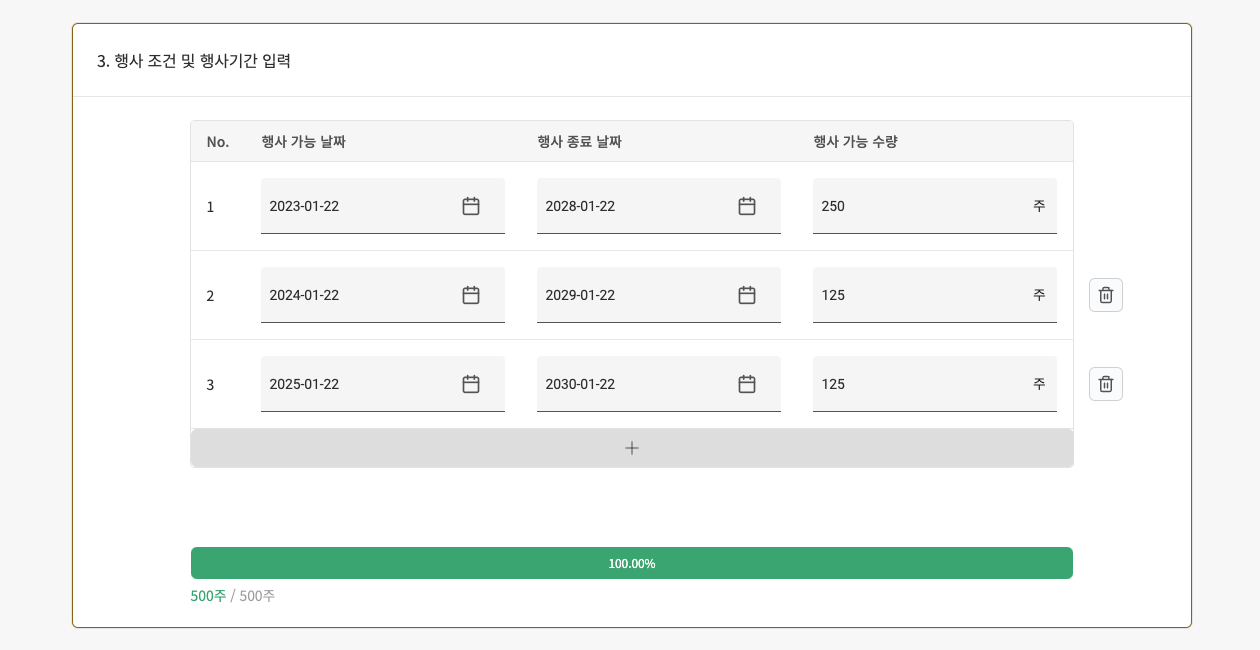
Task: Click the 주 unit label in row 1
Action: [x=1040, y=206]
